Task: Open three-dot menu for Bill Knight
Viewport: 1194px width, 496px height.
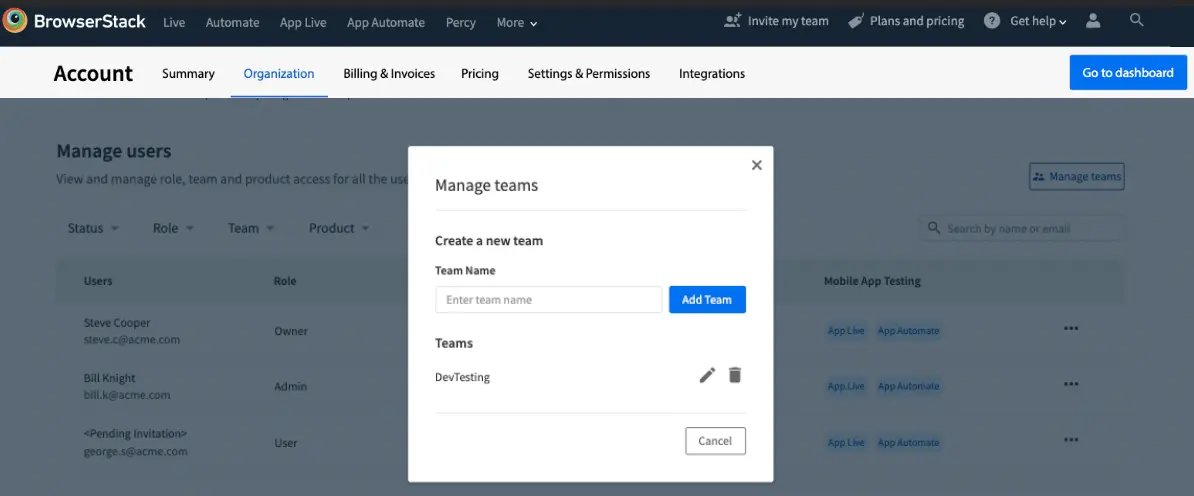Action: (1071, 385)
